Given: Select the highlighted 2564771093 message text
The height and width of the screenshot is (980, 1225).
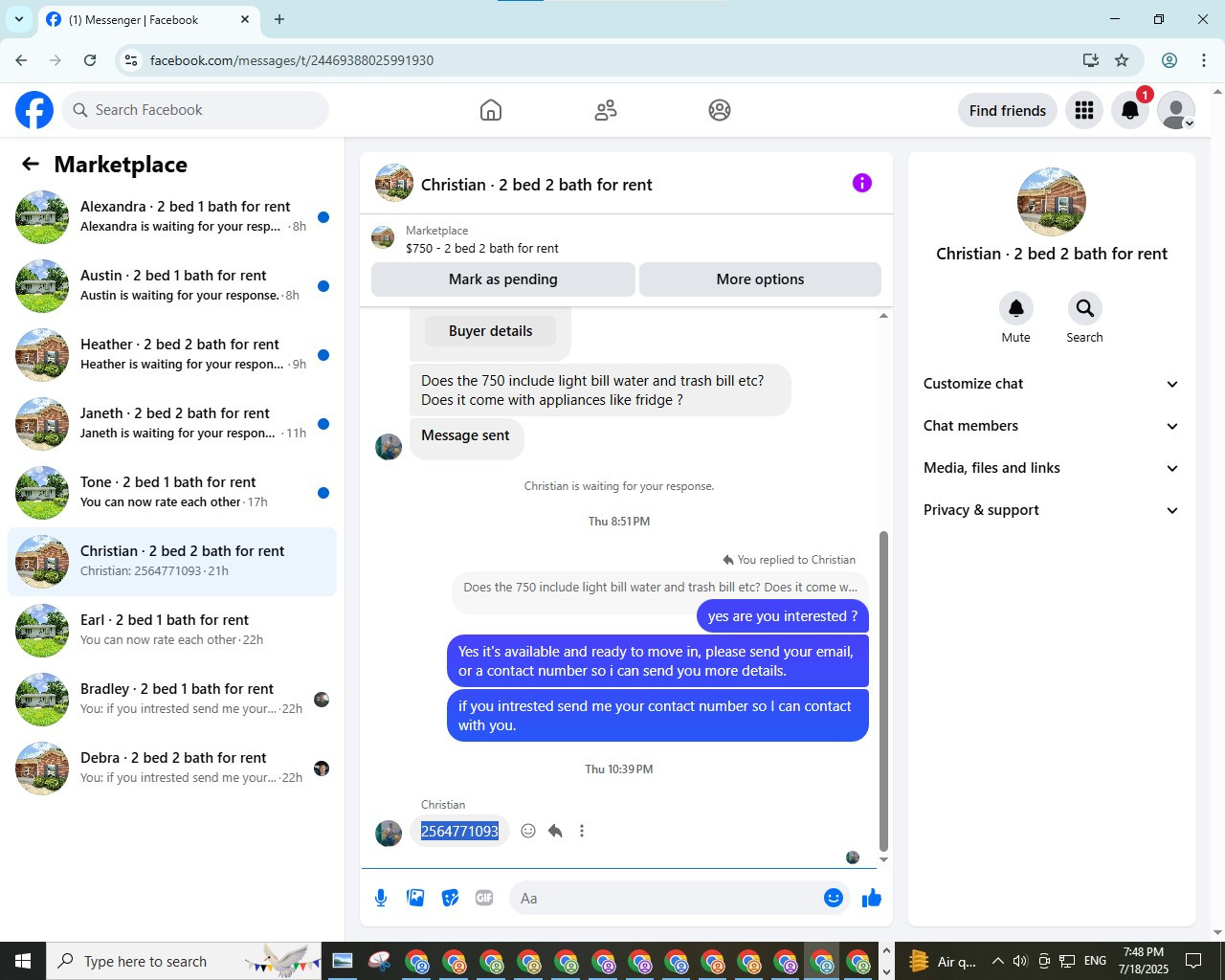Looking at the screenshot, I should [460, 831].
